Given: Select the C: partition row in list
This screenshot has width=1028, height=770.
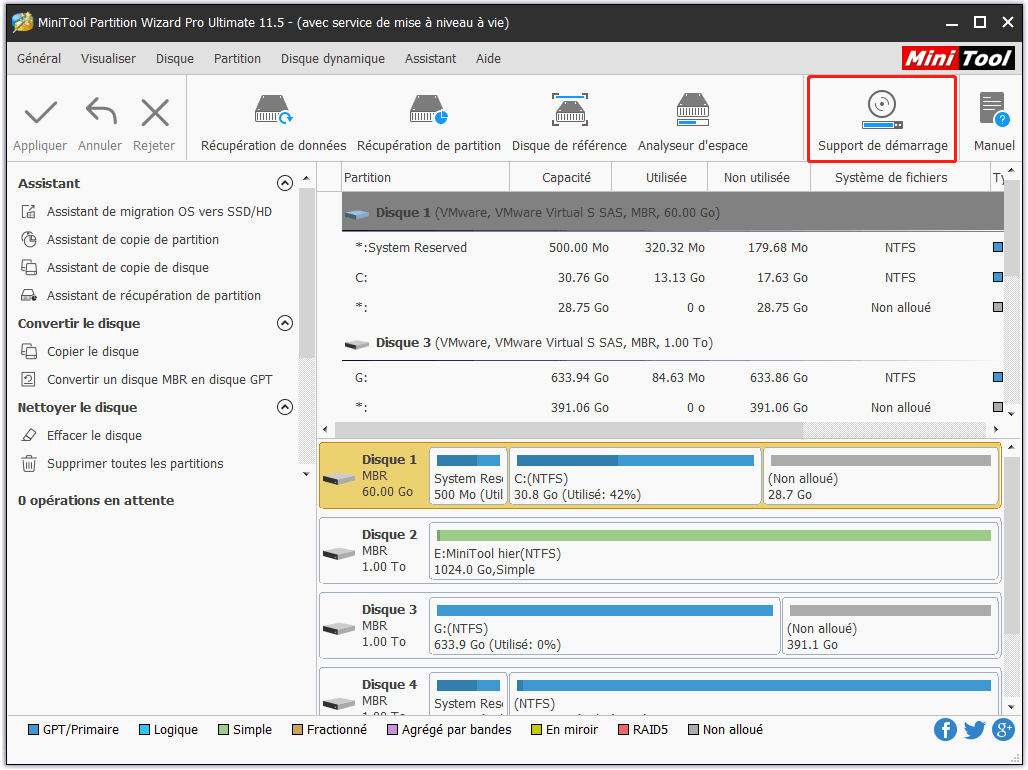Looking at the screenshot, I should pos(673,278).
